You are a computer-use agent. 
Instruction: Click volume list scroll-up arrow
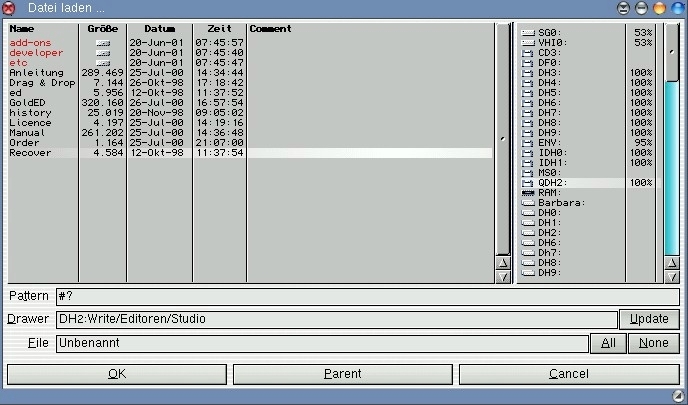point(672,263)
